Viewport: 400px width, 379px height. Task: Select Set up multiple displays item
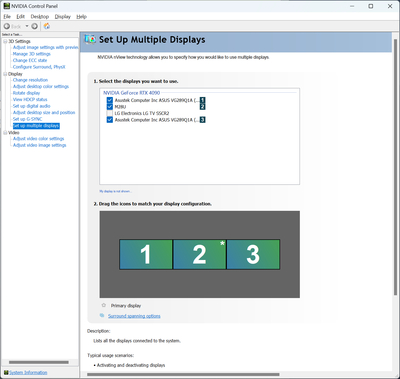[36, 126]
